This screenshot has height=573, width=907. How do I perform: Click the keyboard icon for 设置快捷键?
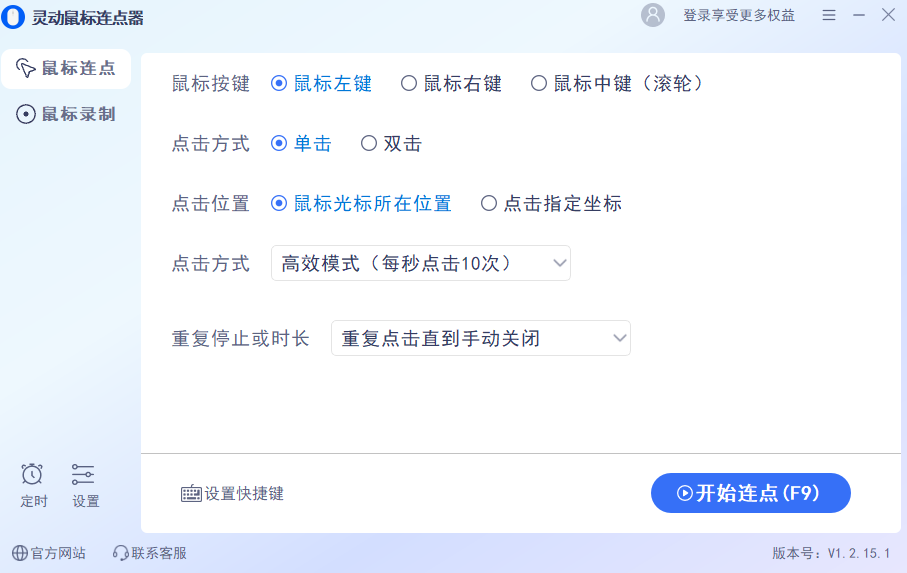pyautogui.click(x=191, y=494)
